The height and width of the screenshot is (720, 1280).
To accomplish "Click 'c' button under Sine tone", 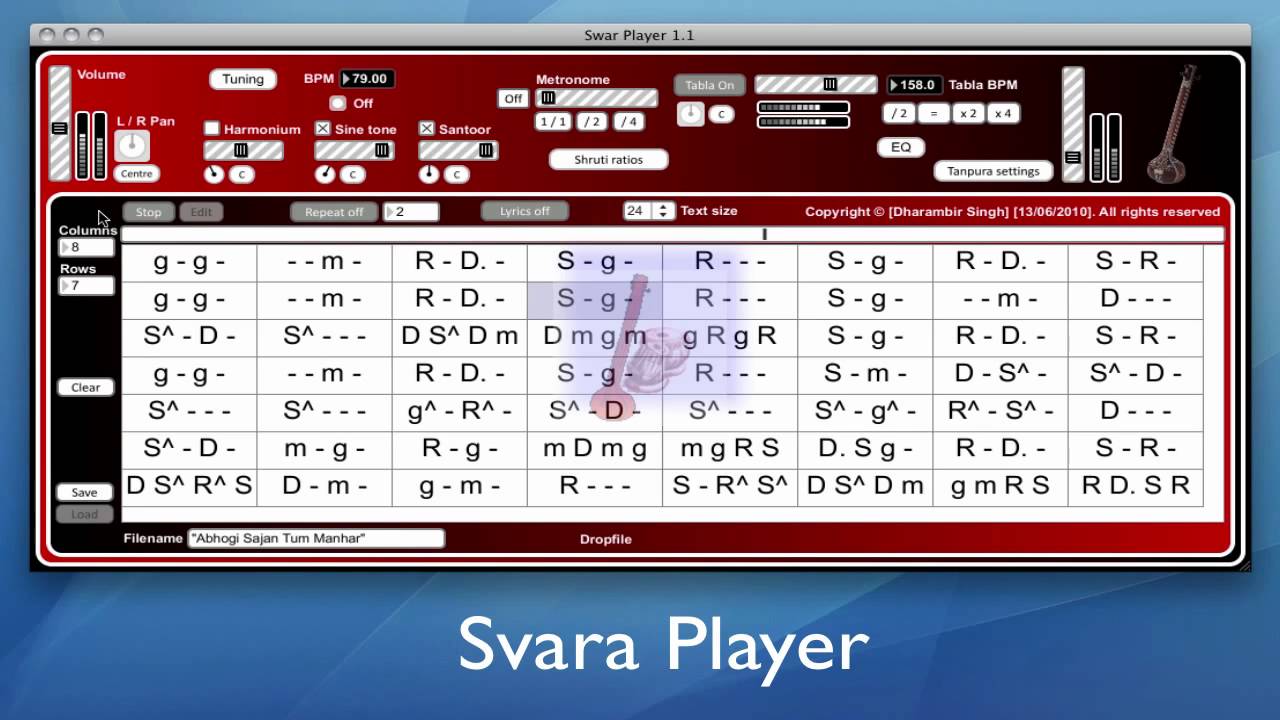I will (352, 175).
